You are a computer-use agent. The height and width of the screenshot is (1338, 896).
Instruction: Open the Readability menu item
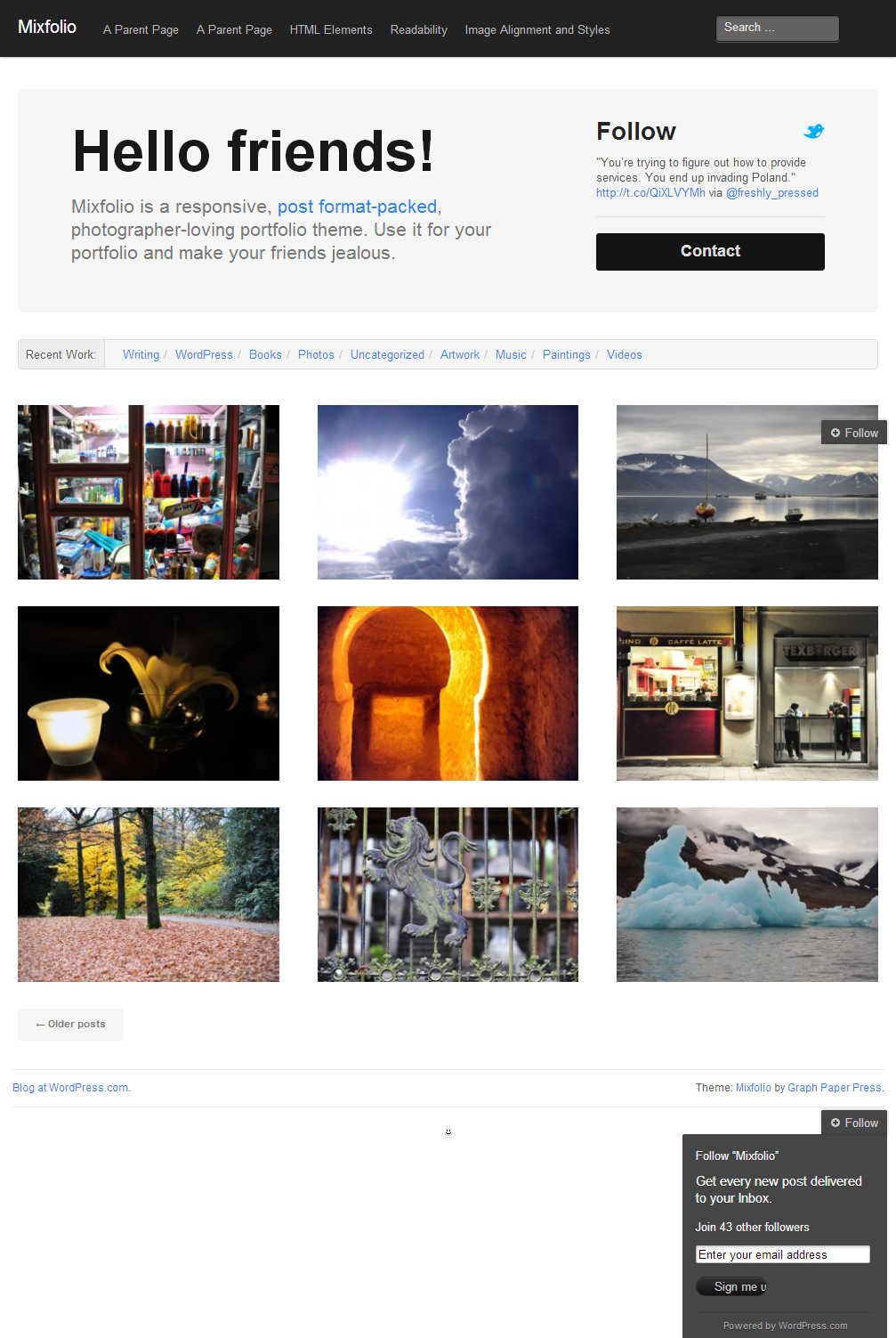tap(418, 29)
